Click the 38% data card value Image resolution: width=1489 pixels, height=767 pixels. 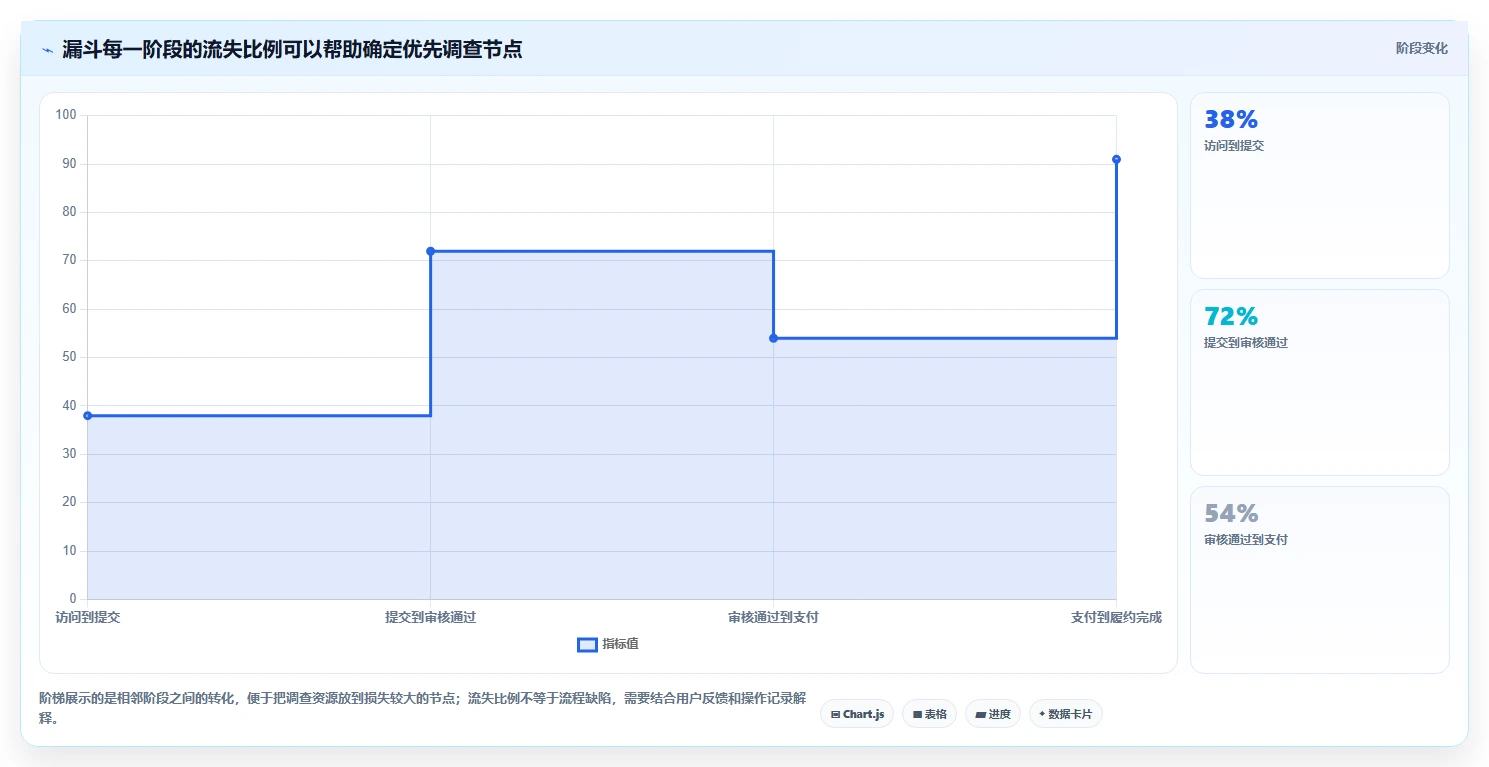click(1231, 120)
